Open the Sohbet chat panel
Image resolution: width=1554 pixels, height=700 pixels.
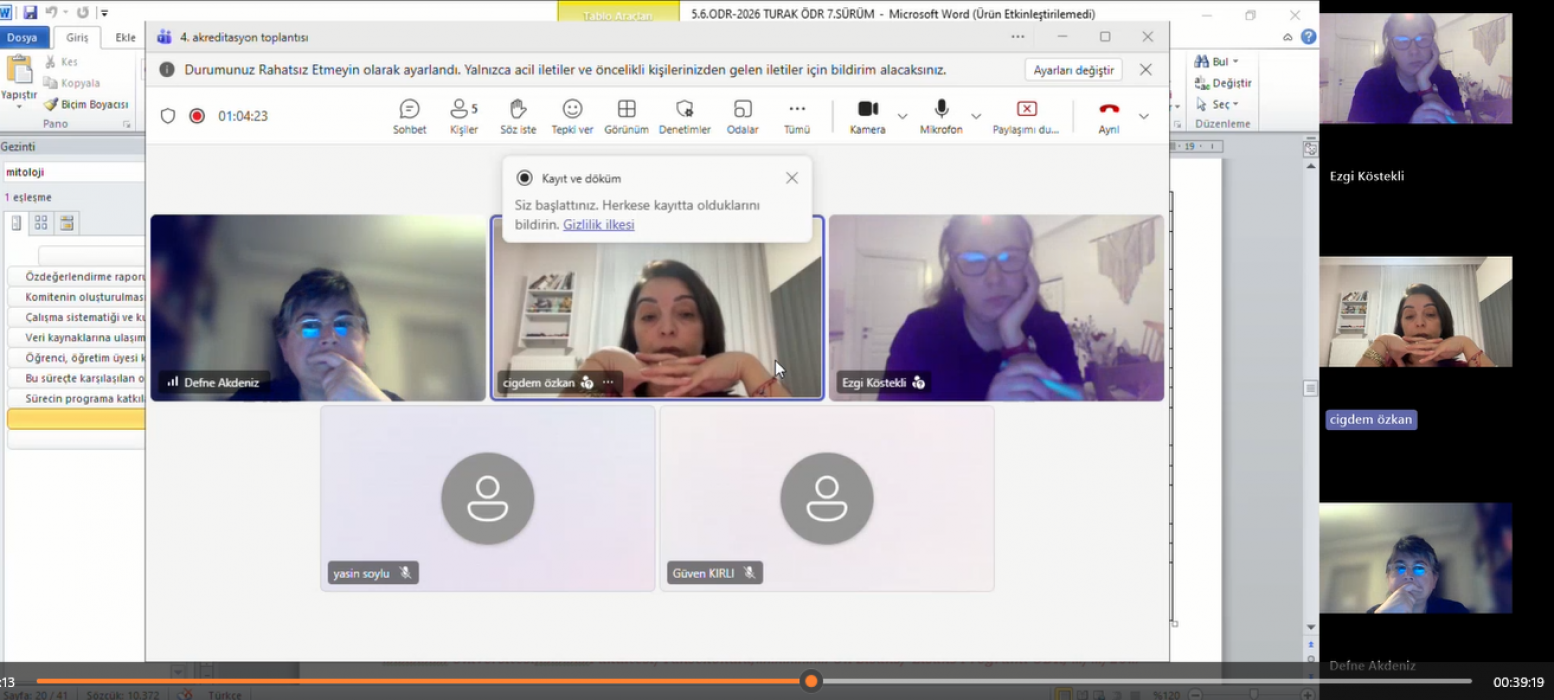point(409,115)
